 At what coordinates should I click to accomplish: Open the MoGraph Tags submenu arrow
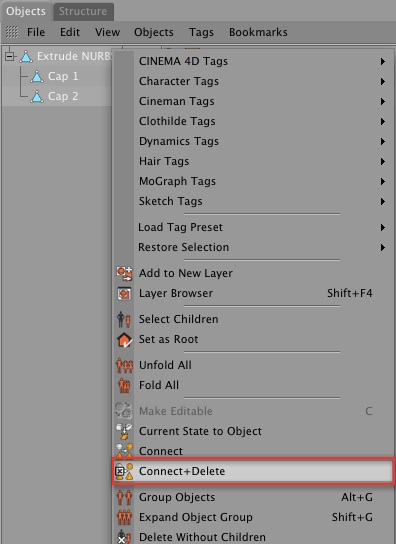point(382,181)
